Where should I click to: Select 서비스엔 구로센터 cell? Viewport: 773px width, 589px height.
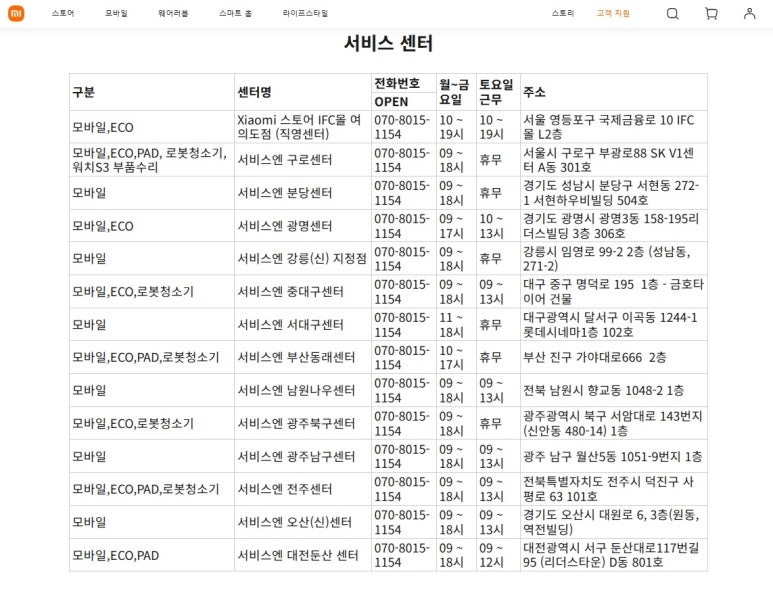303,160
